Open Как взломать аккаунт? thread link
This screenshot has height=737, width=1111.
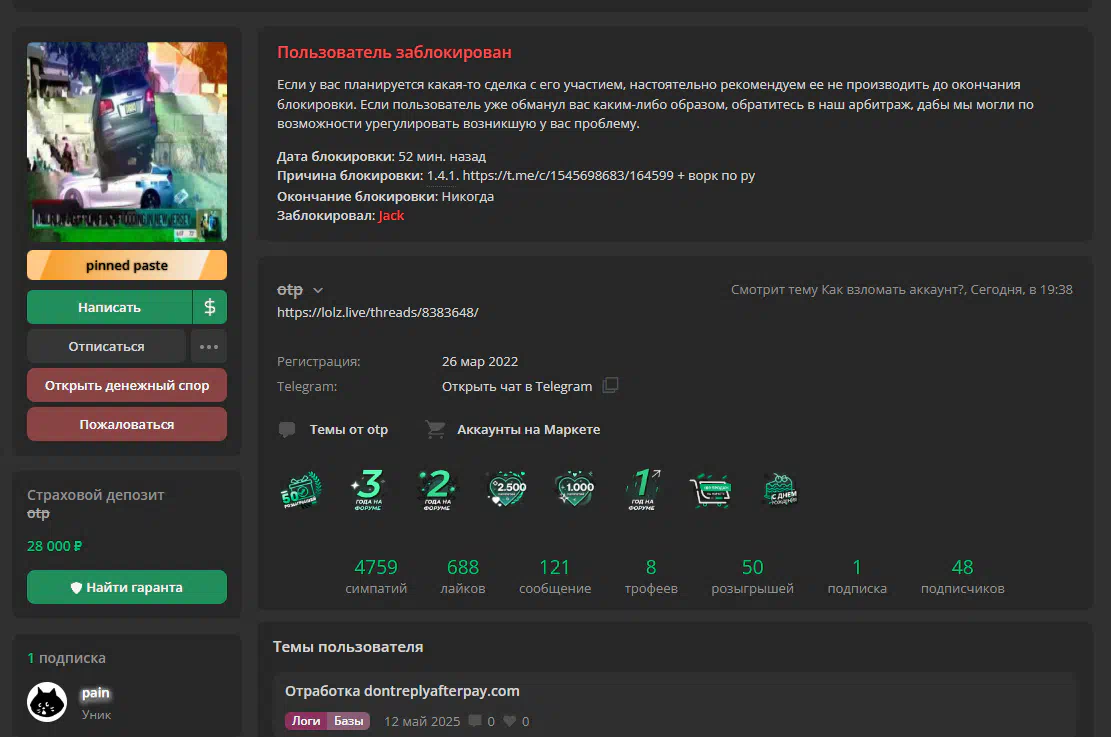click(892, 289)
